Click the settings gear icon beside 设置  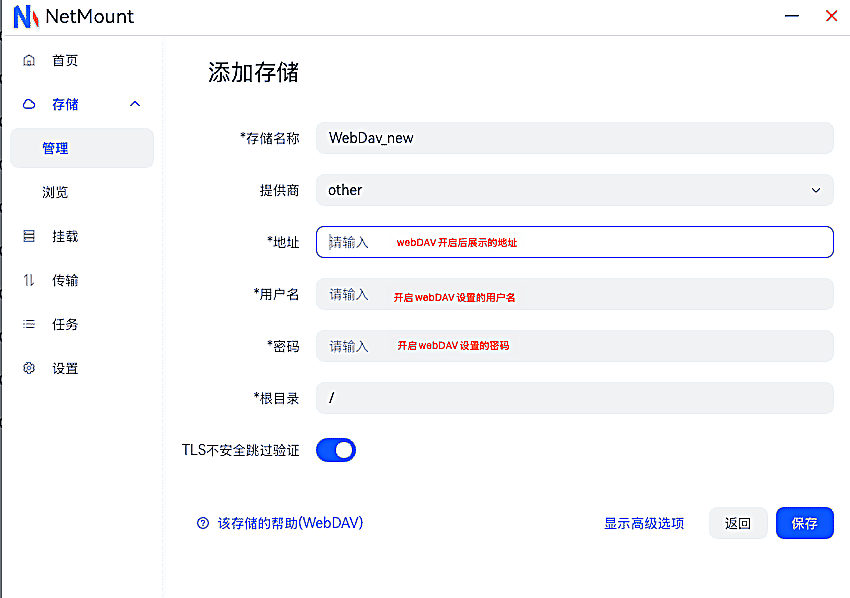click(x=29, y=368)
